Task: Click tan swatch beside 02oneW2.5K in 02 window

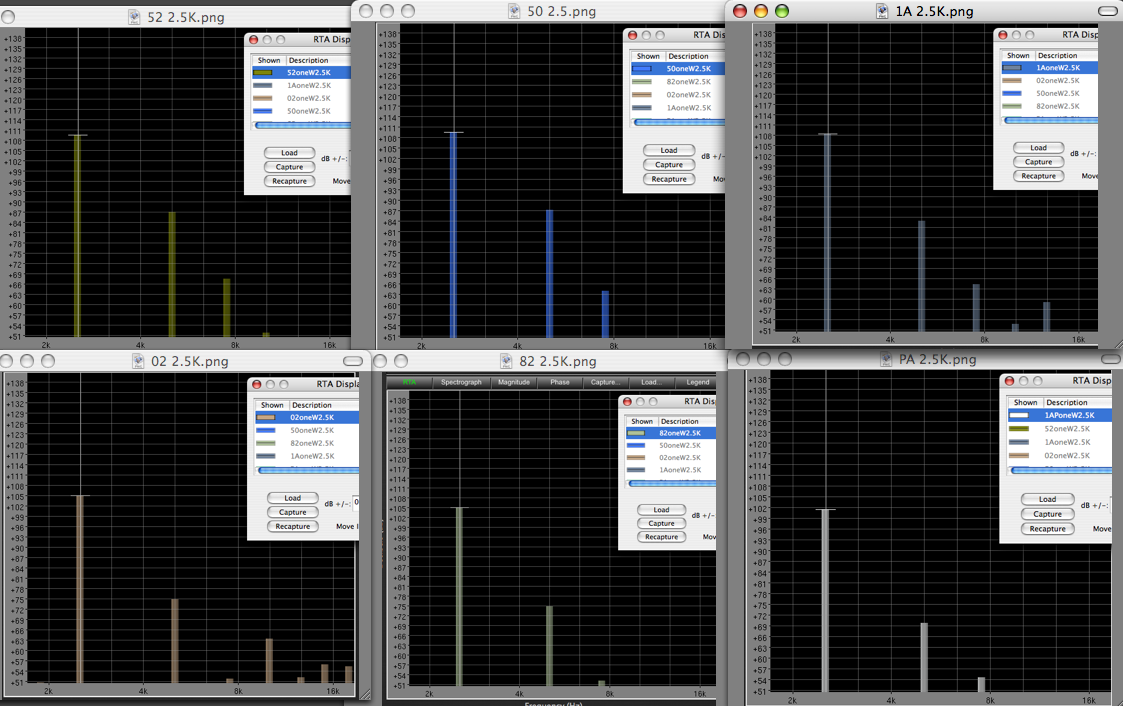Action: point(266,417)
